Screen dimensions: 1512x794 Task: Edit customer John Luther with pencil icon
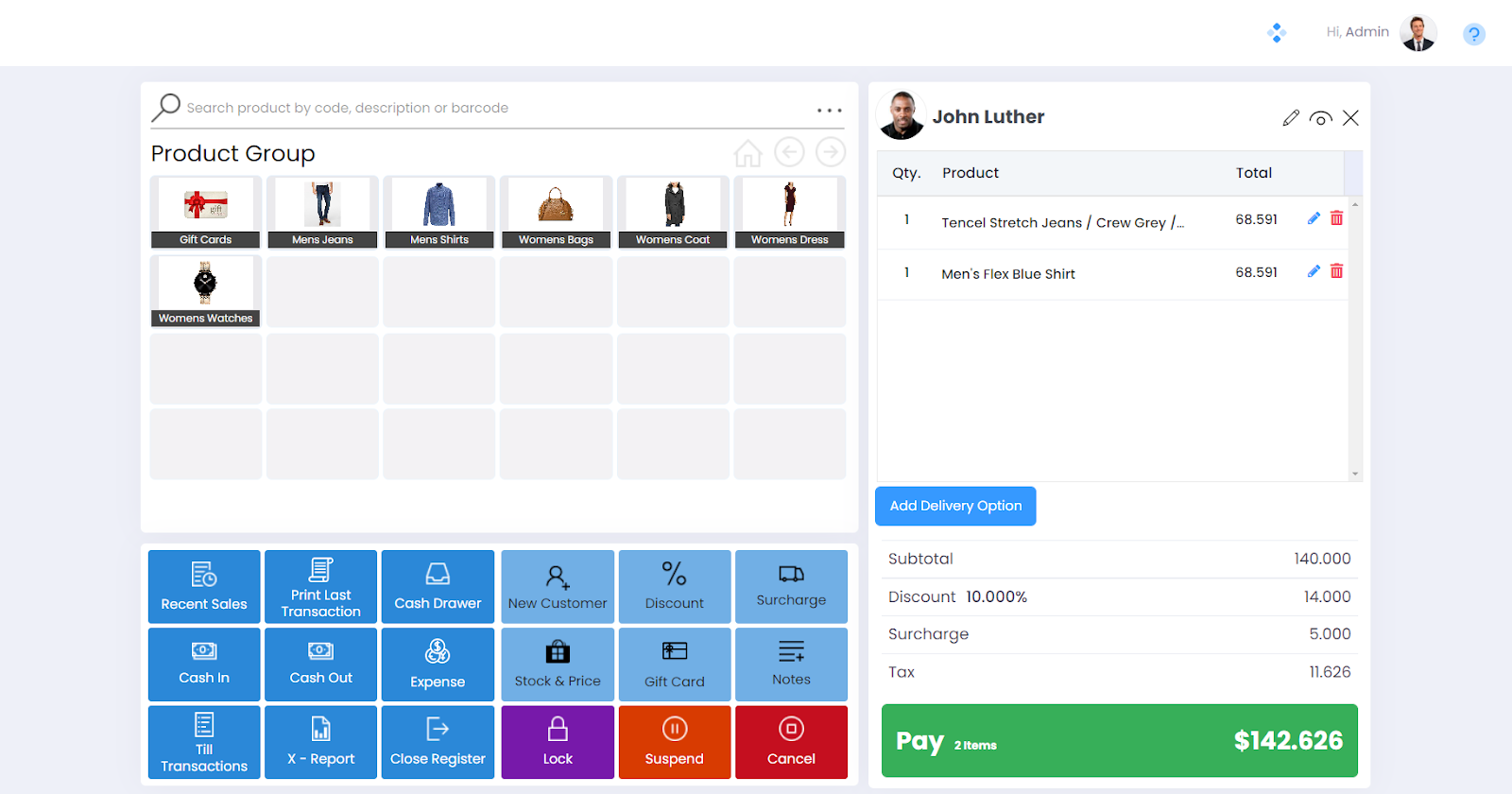1291,118
